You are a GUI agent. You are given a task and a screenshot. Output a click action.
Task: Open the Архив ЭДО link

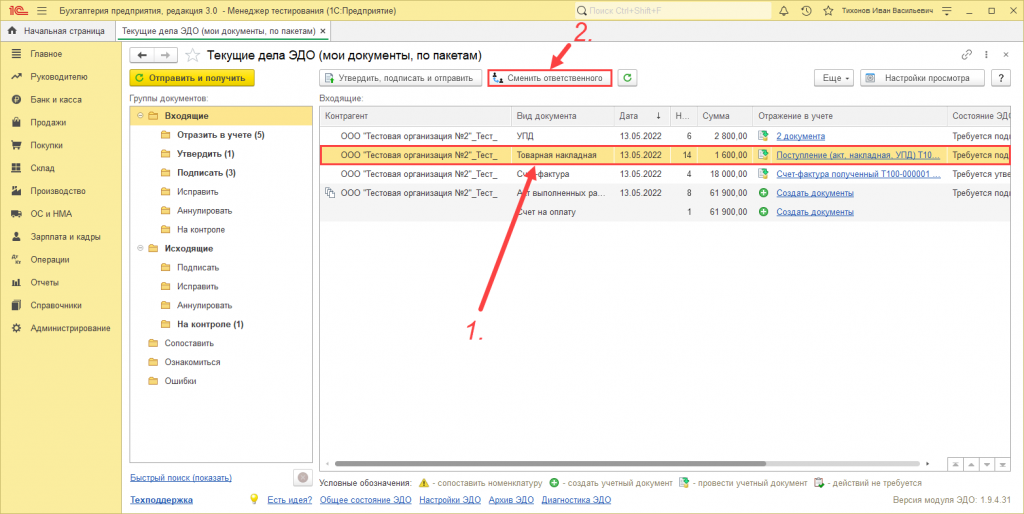pyautogui.click(x=510, y=500)
